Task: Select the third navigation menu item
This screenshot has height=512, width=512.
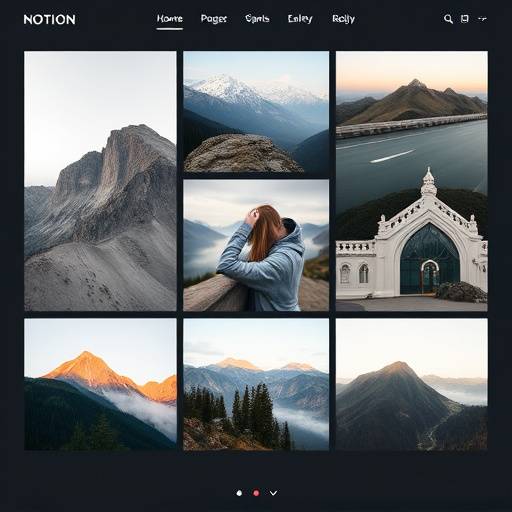Action: tap(257, 19)
